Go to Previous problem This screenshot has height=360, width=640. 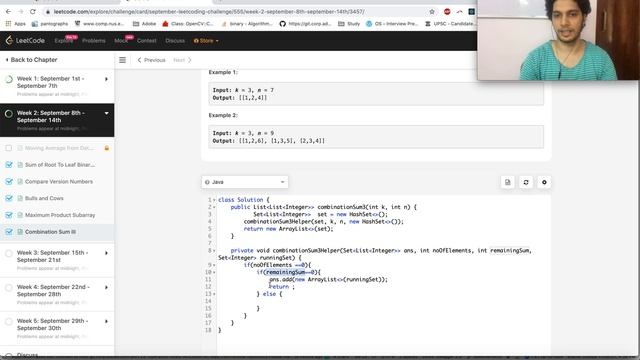coord(151,60)
